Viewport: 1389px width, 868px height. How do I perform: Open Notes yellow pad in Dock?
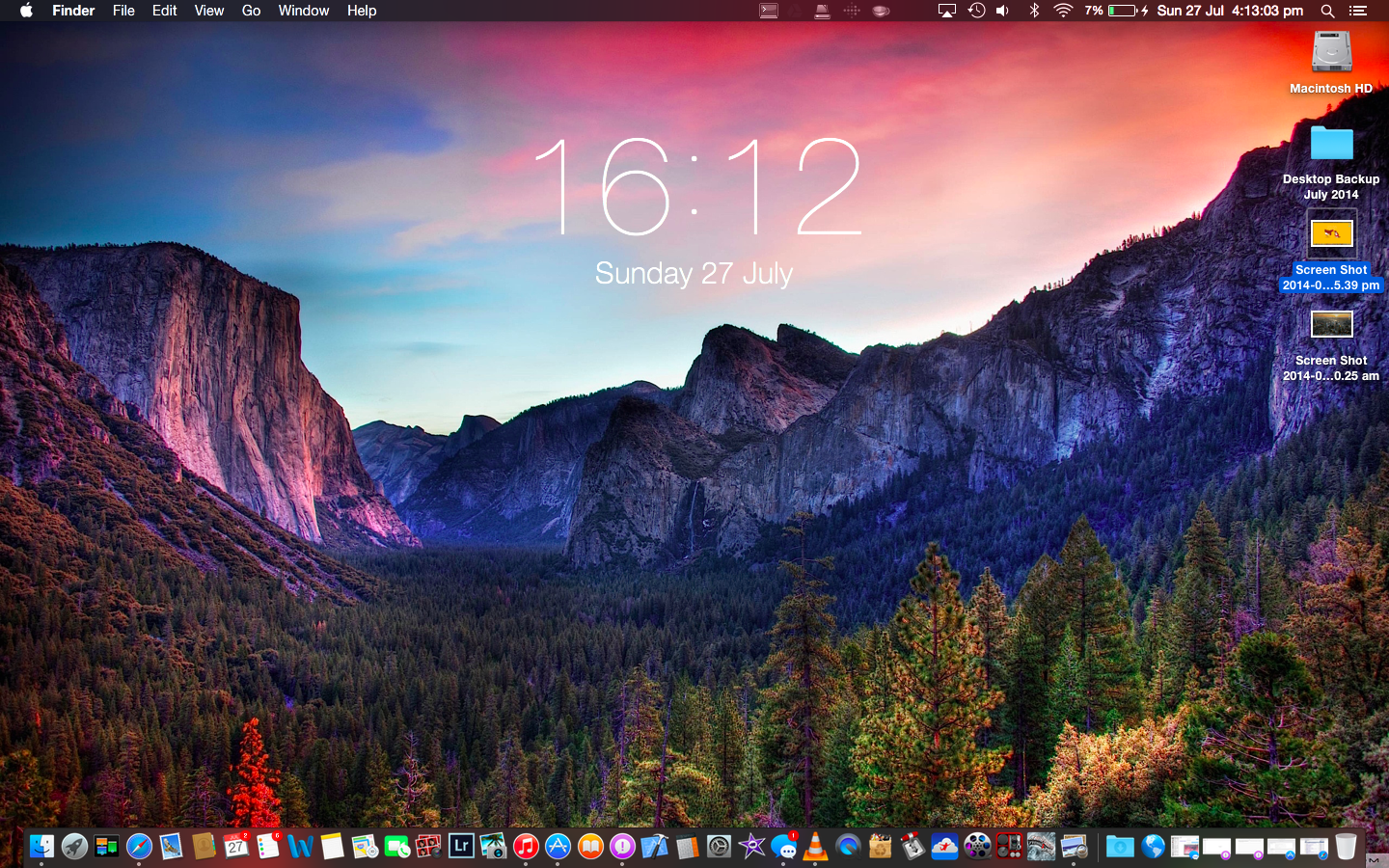[x=333, y=847]
